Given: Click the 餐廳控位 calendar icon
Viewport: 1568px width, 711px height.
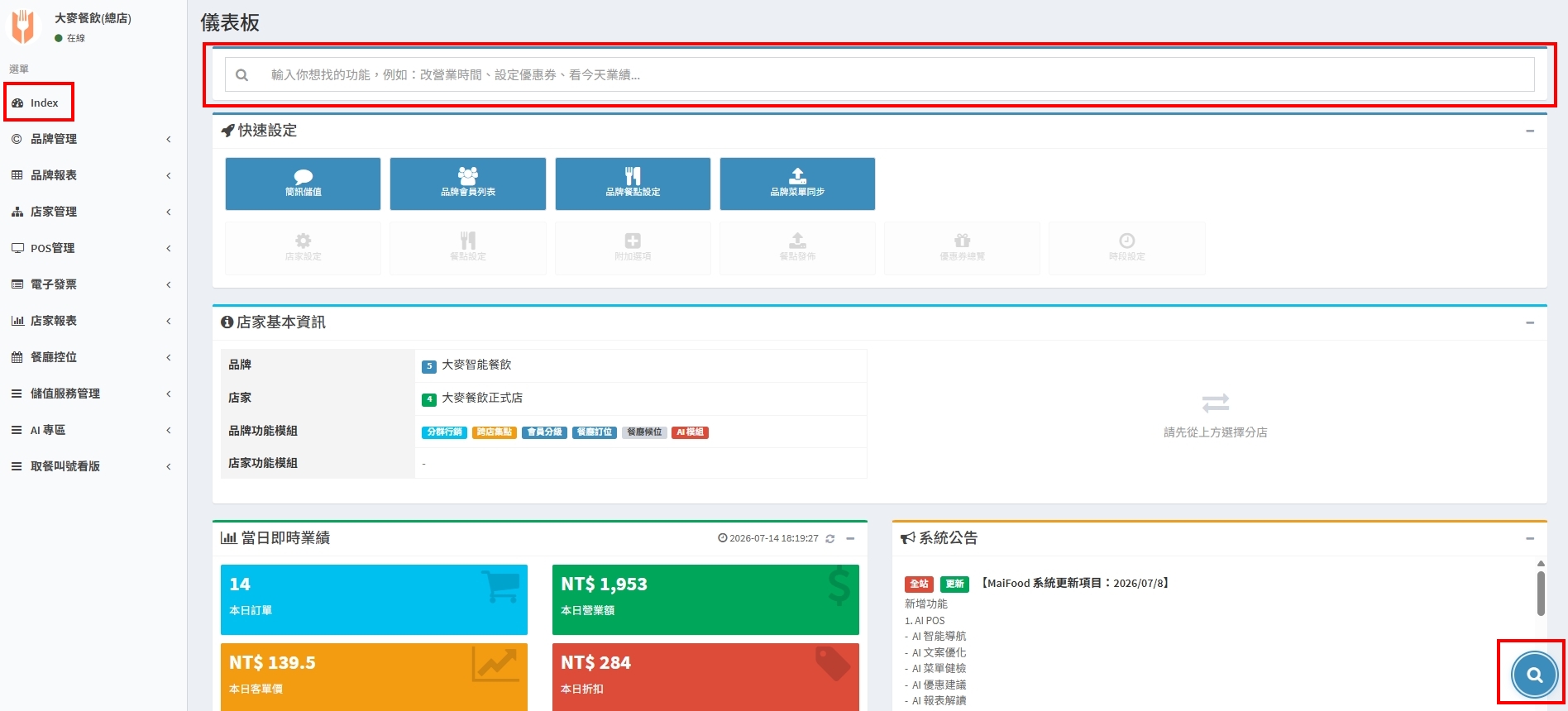Looking at the screenshot, I should [17, 357].
